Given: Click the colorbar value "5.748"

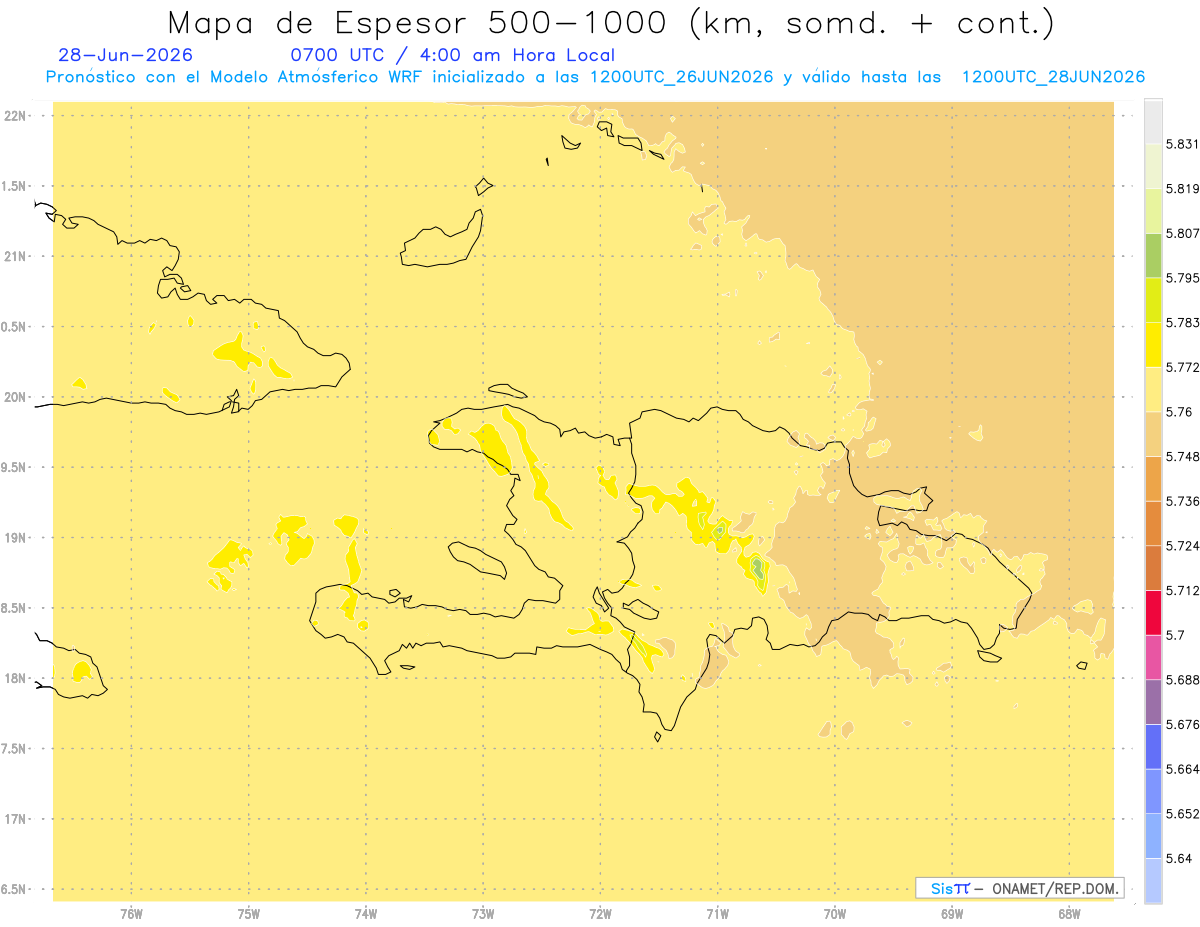Looking at the screenshot, I should [x=1183, y=457].
